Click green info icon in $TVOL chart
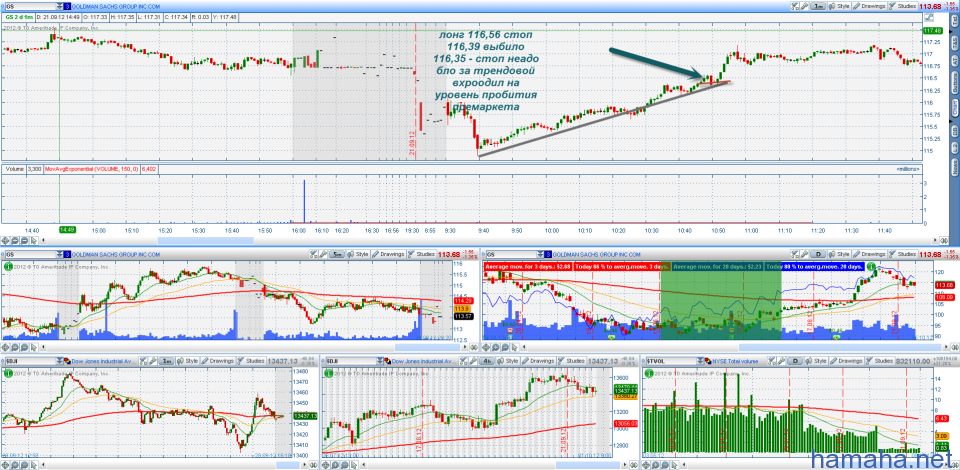This screenshot has height=470, width=960. pyautogui.click(x=648, y=373)
